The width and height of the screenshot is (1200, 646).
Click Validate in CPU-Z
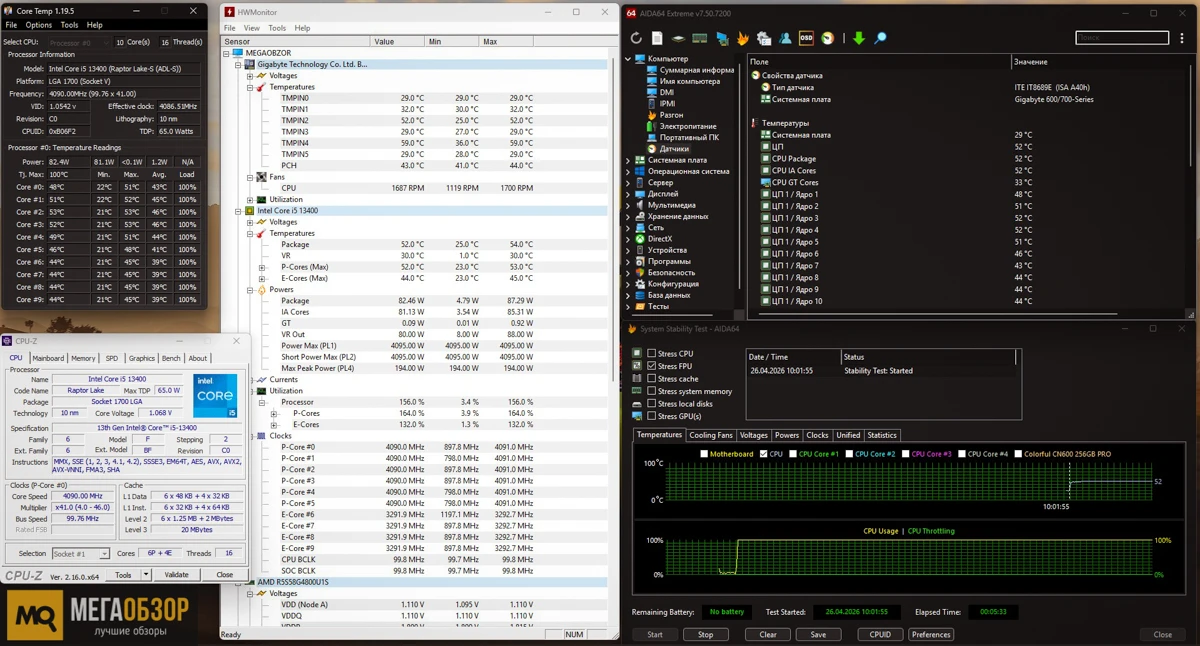[178, 574]
